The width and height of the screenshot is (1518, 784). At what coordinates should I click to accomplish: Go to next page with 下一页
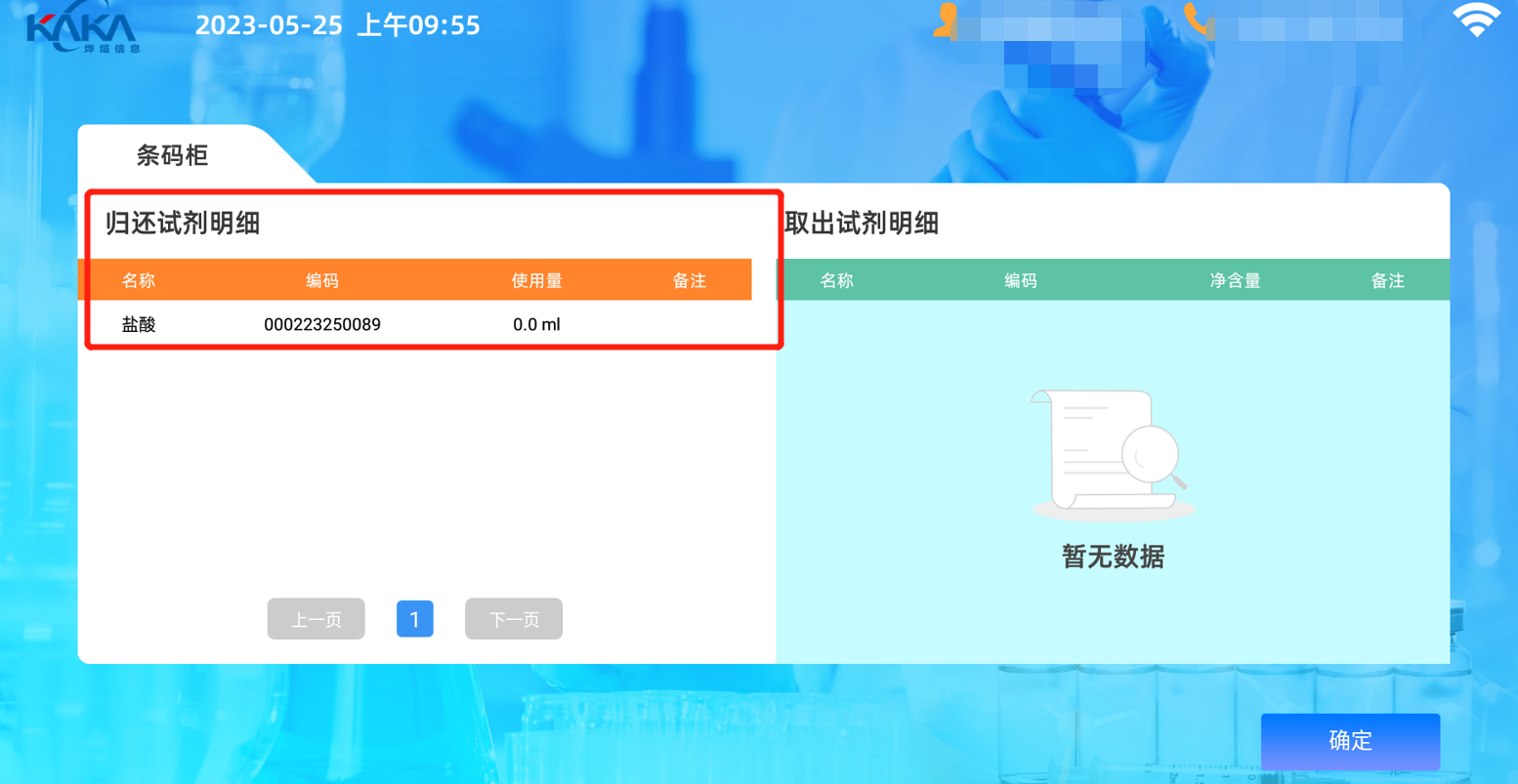pyautogui.click(x=514, y=619)
